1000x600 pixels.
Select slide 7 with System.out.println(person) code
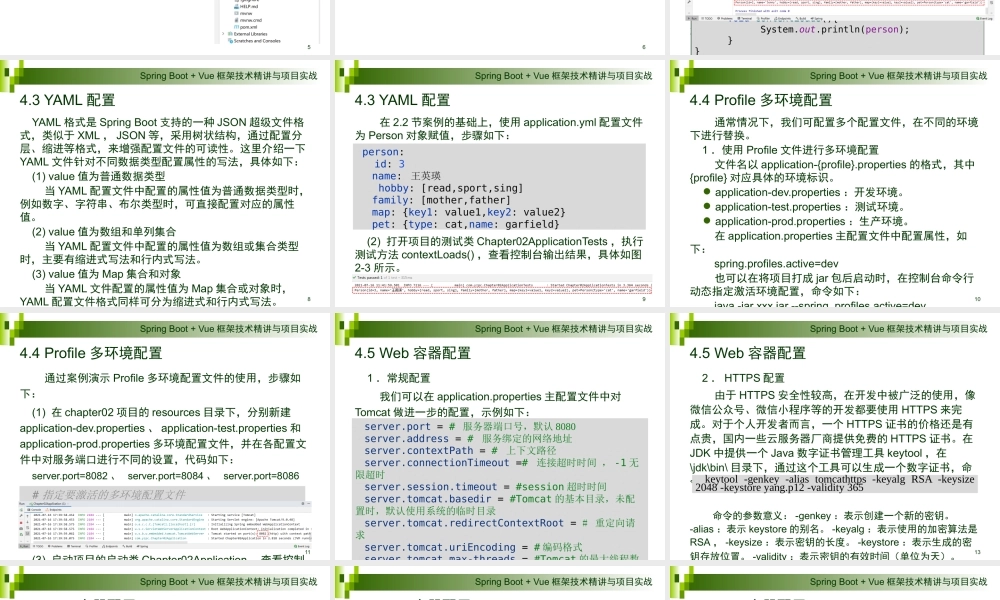[835, 27]
